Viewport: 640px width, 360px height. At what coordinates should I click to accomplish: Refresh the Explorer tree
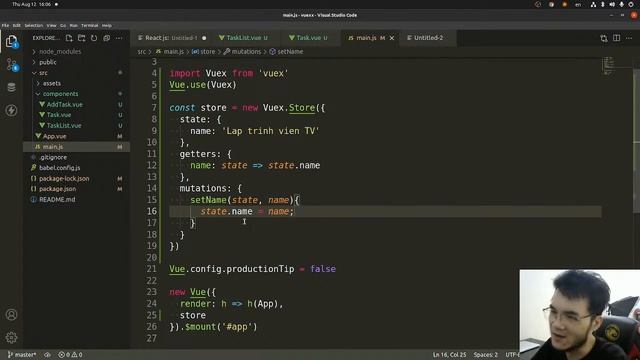coord(94,38)
